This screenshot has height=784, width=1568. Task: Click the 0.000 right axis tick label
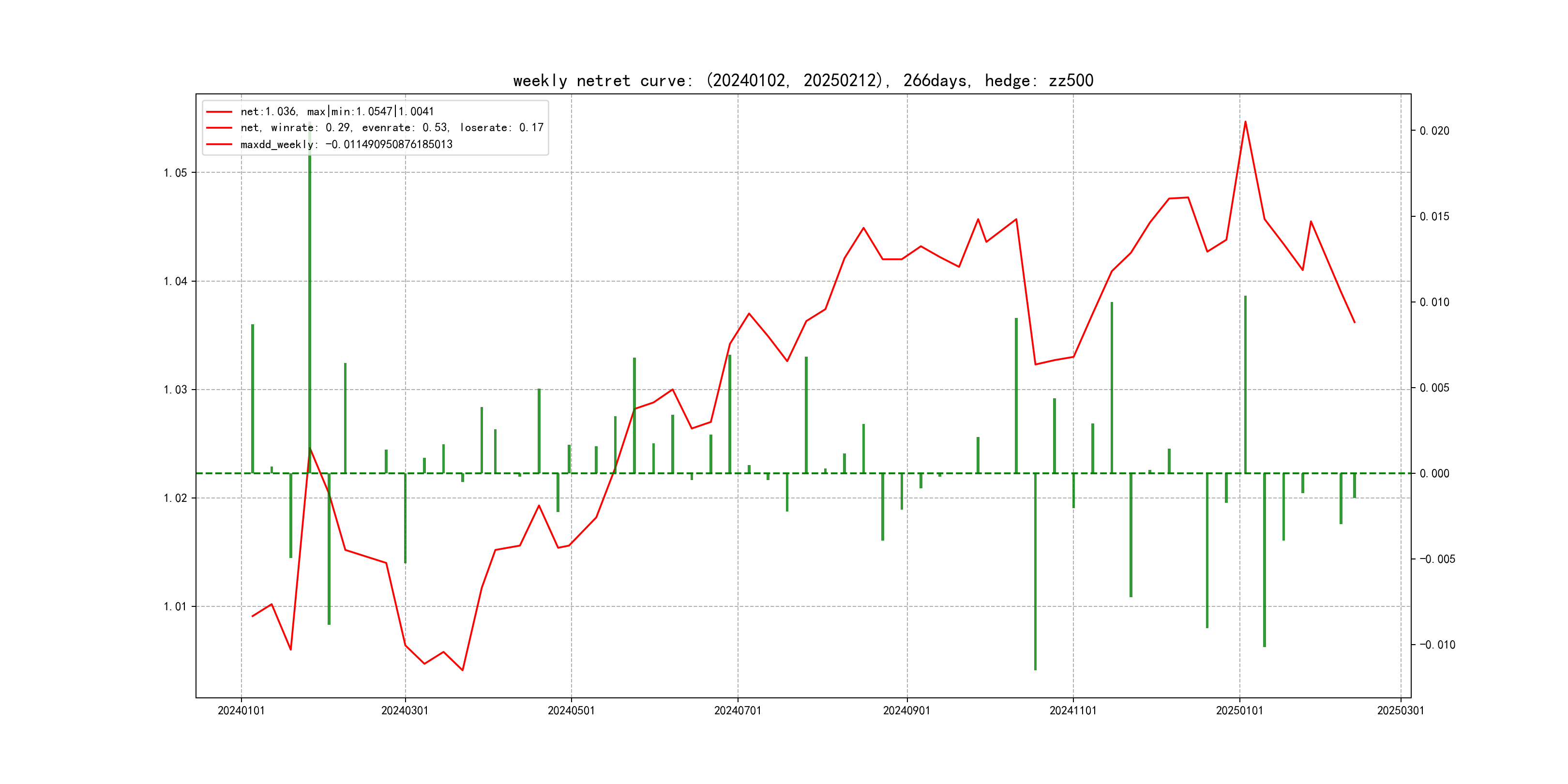click(1434, 474)
